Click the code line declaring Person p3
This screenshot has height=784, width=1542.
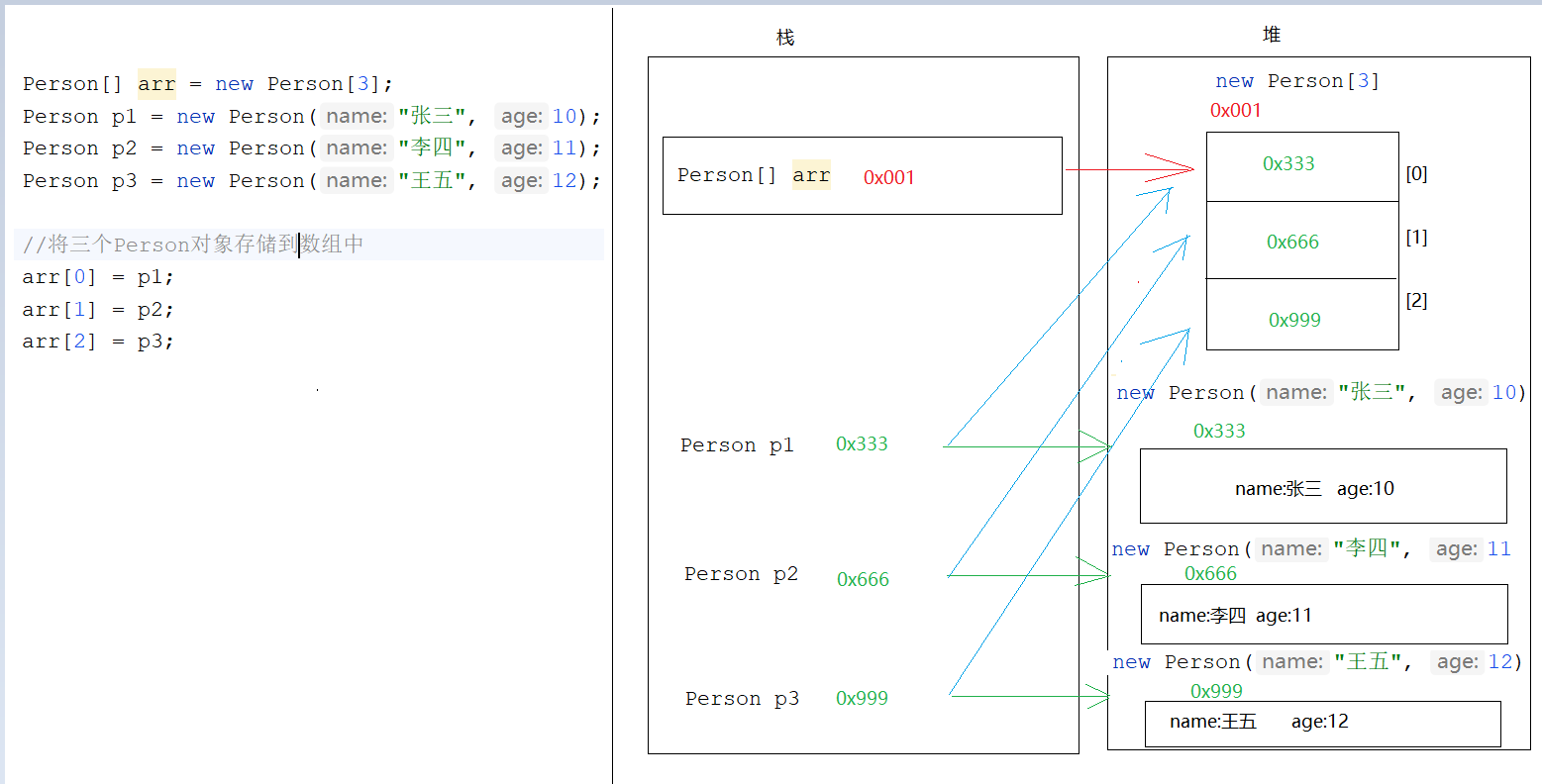tap(311, 181)
